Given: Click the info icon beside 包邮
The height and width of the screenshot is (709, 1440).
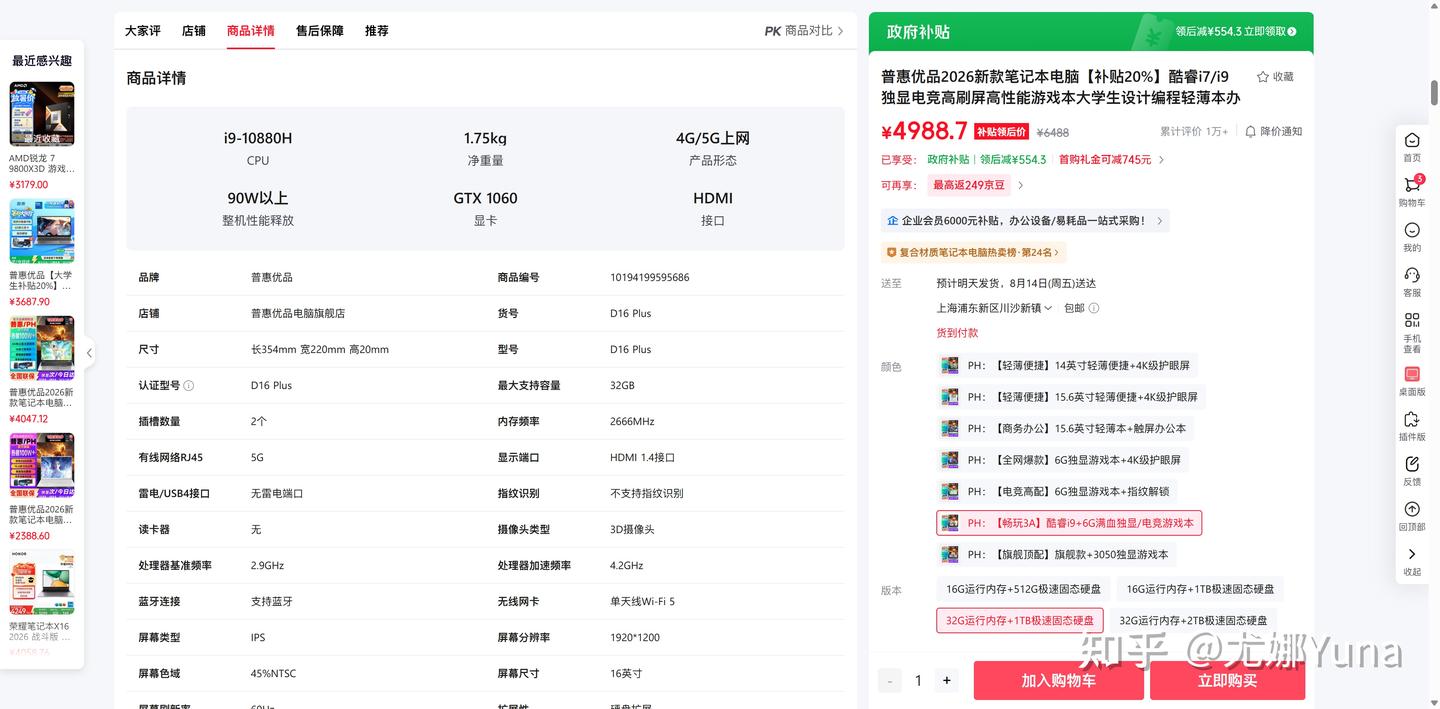Looking at the screenshot, I should [x=1094, y=308].
